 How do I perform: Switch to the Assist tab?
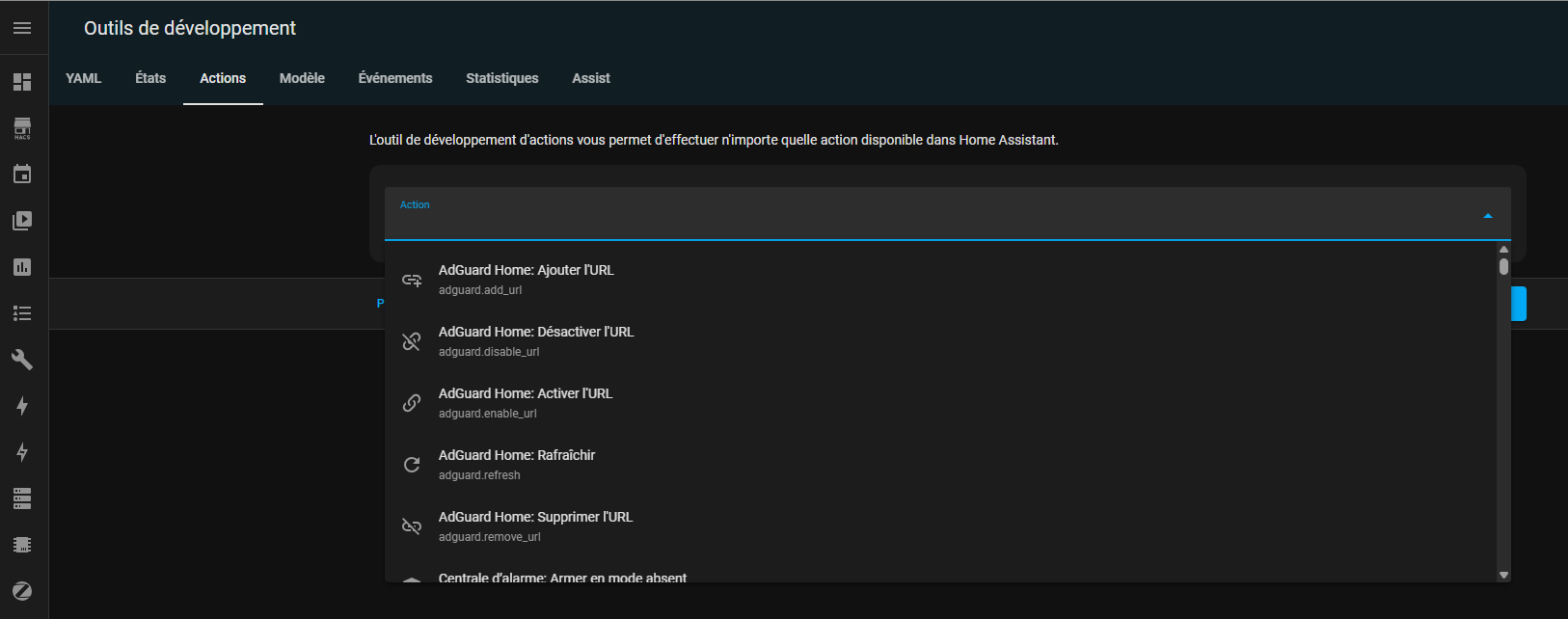tap(591, 78)
